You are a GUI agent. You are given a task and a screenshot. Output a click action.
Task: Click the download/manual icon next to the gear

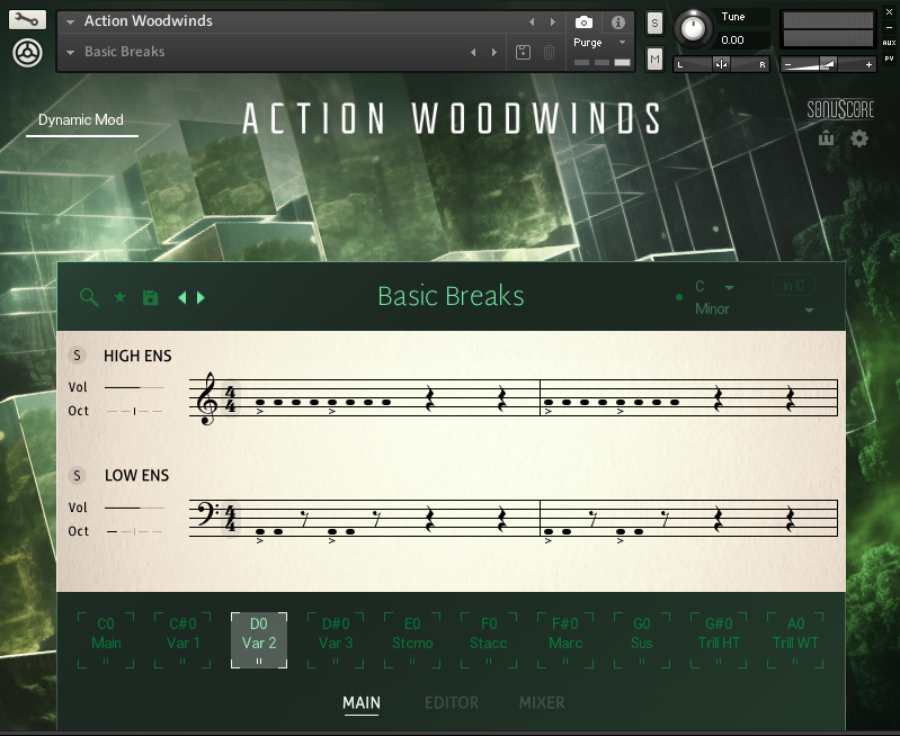point(826,139)
